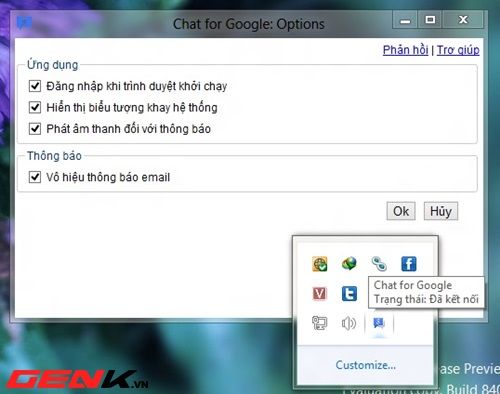500x394 pixels.
Task: Click the Ok button
Action: click(401, 211)
